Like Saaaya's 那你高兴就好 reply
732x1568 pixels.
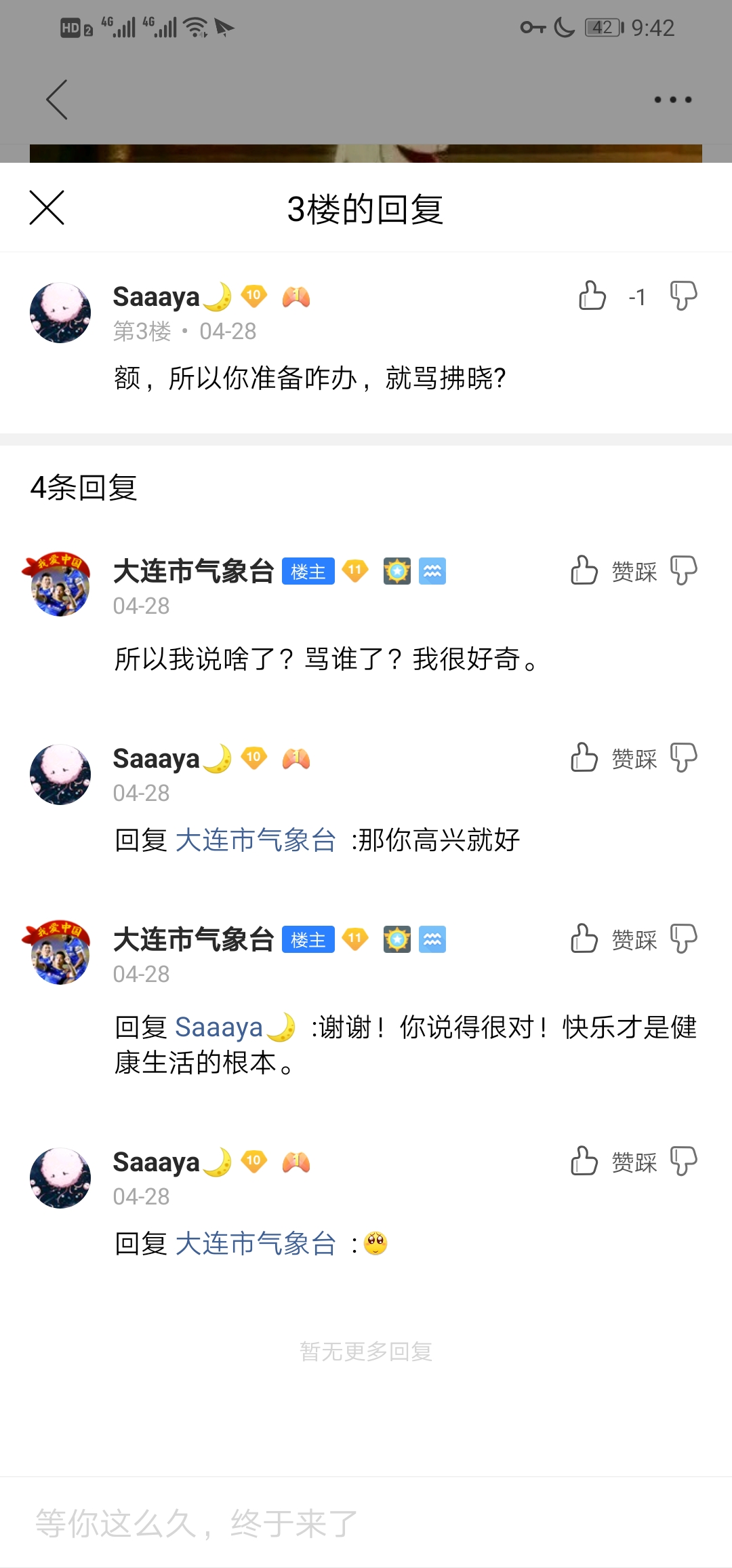pyautogui.click(x=584, y=758)
